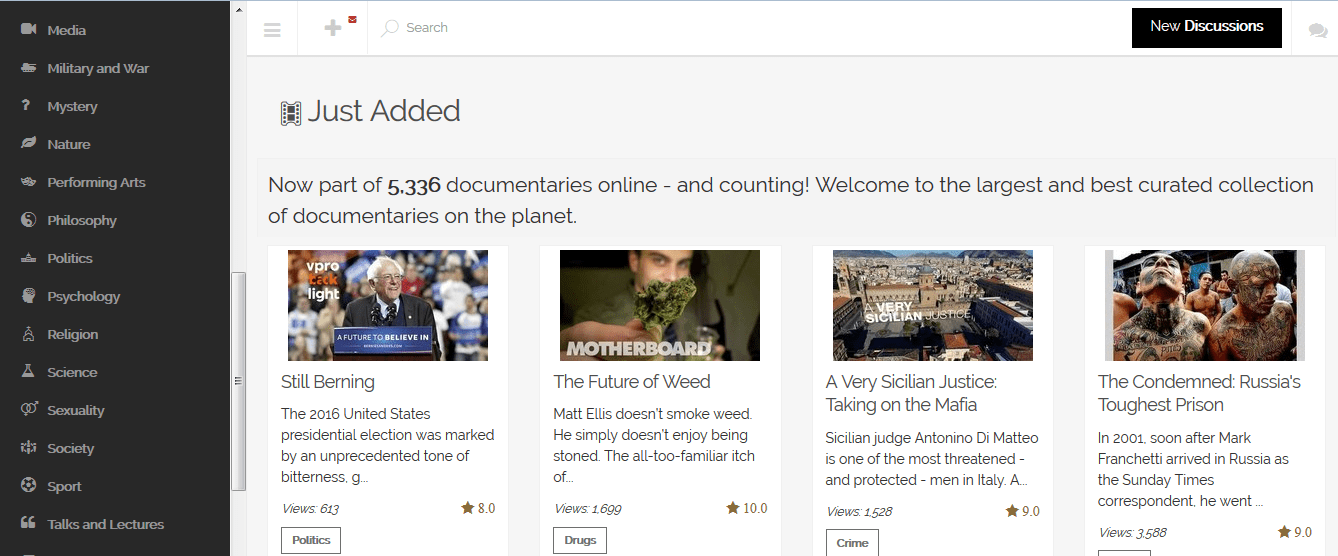Click The Condemned prison thumbnail
This screenshot has height=556, width=1338.
click(x=1205, y=305)
